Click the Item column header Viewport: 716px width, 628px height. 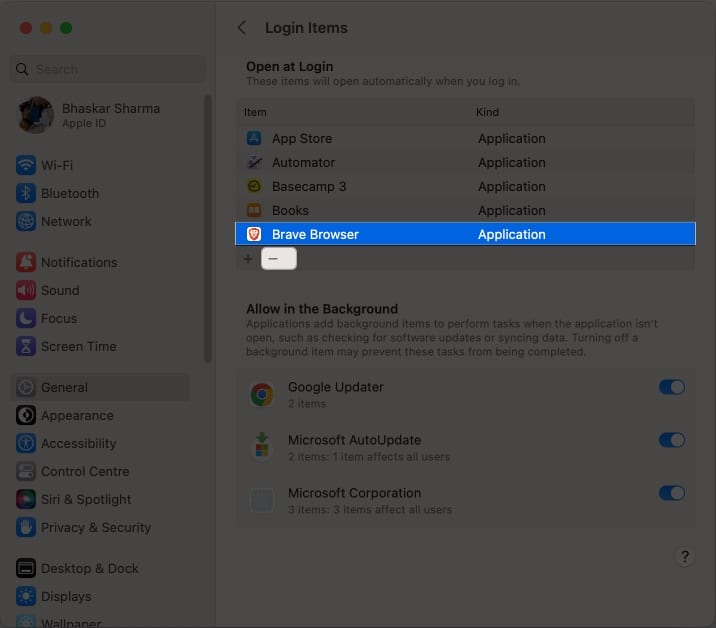click(255, 112)
